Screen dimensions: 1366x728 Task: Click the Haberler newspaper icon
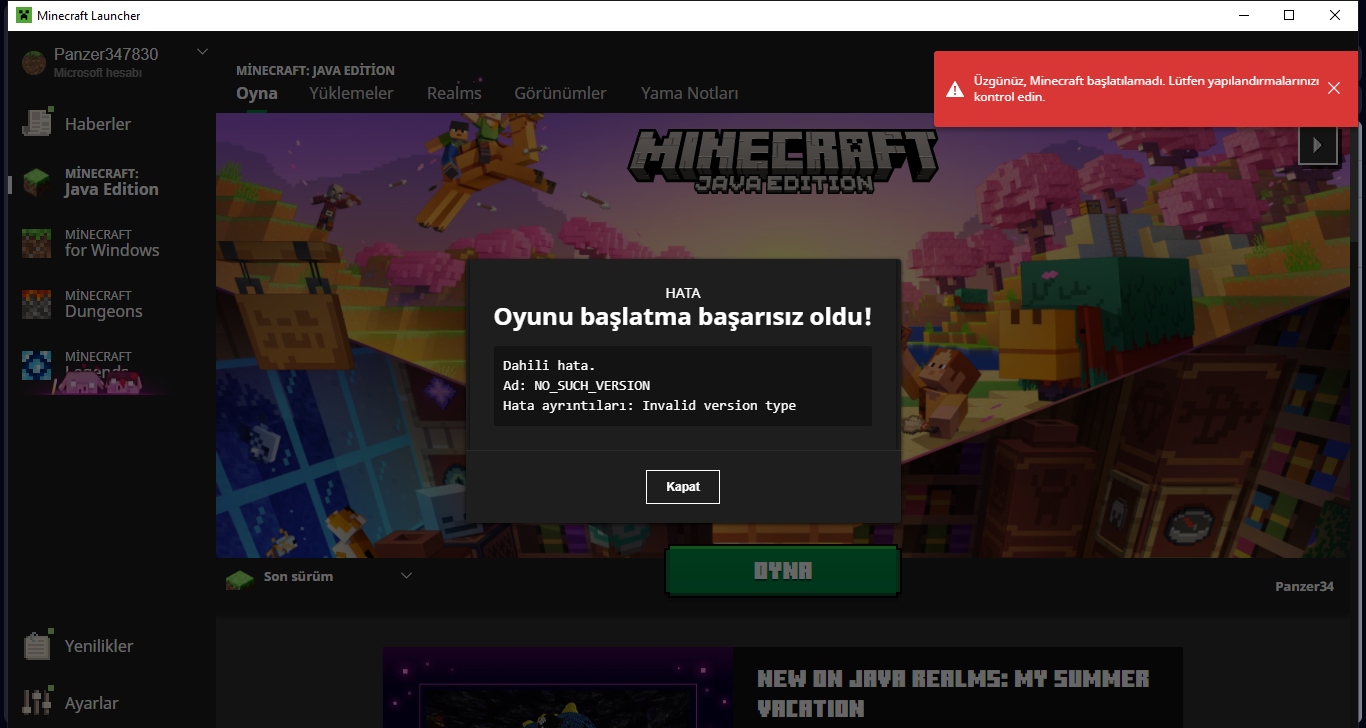37,123
